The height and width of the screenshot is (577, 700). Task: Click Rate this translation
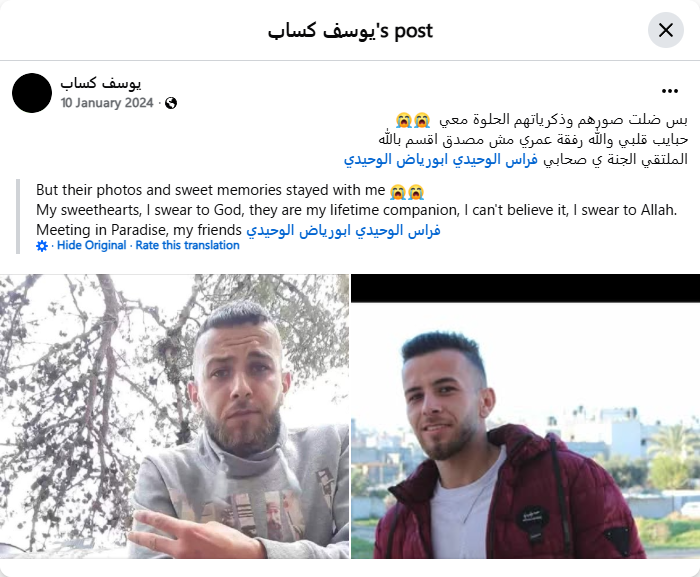point(188,245)
